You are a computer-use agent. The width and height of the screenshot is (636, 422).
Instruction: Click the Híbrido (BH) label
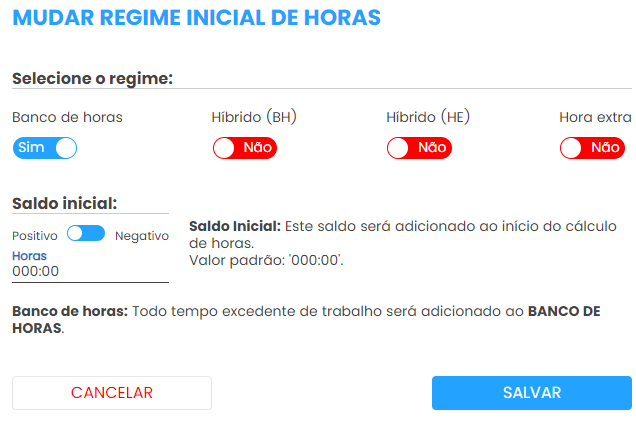(x=254, y=117)
